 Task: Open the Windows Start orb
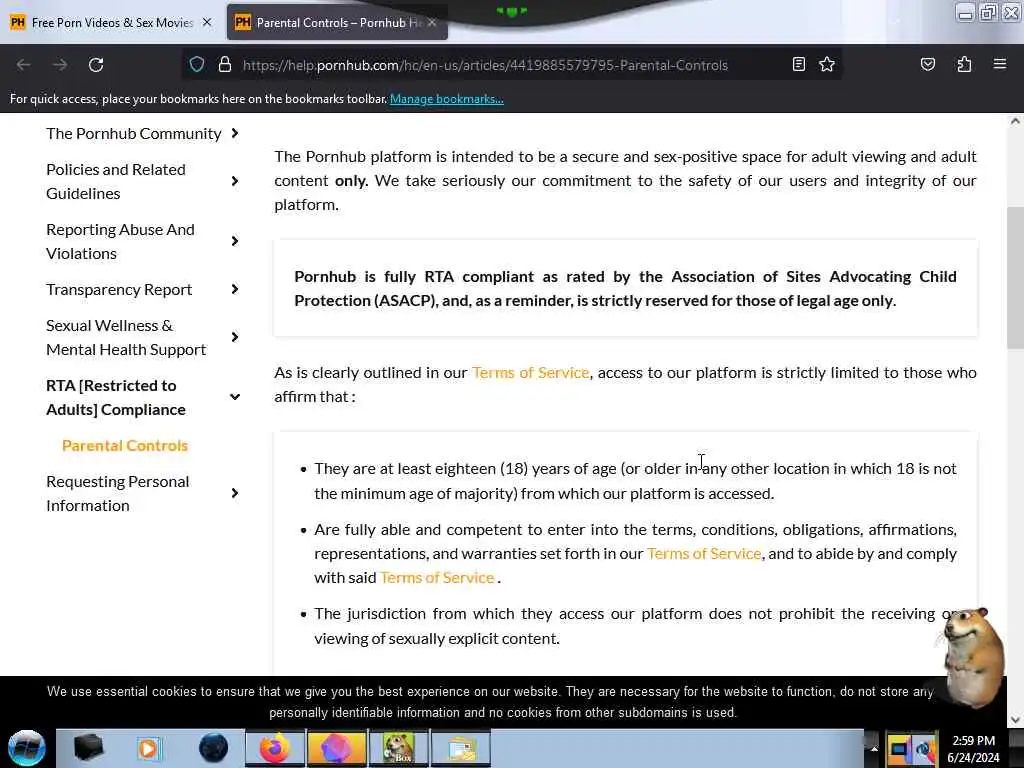pyautogui.click(x=27, y=748)
